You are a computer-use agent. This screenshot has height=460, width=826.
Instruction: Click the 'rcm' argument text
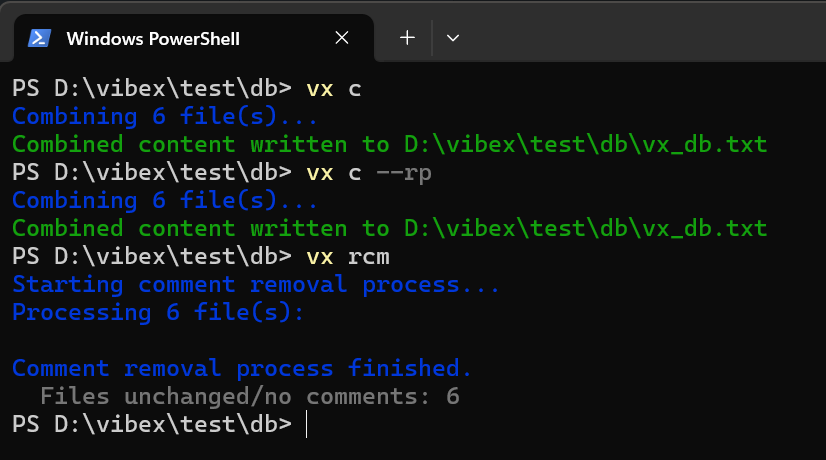tap(369, 257)
